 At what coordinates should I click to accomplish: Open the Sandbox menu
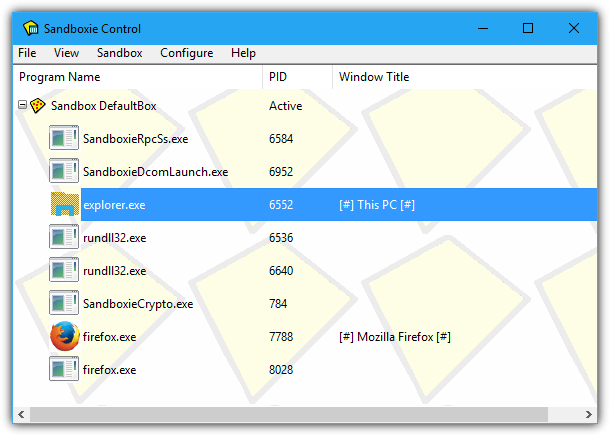[x=119, y=53]
